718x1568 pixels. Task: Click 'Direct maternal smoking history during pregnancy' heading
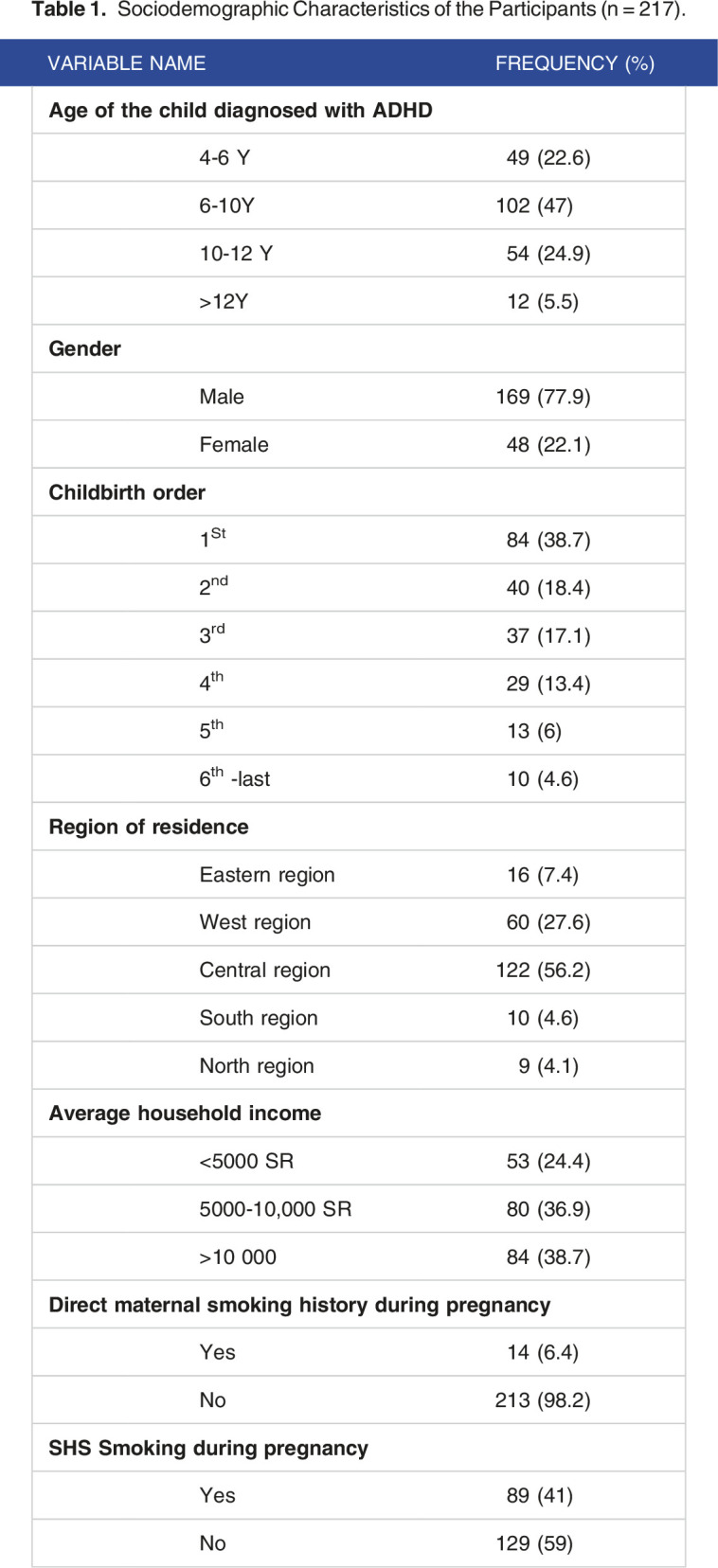pyautogui.click(x=299, y=1305)
